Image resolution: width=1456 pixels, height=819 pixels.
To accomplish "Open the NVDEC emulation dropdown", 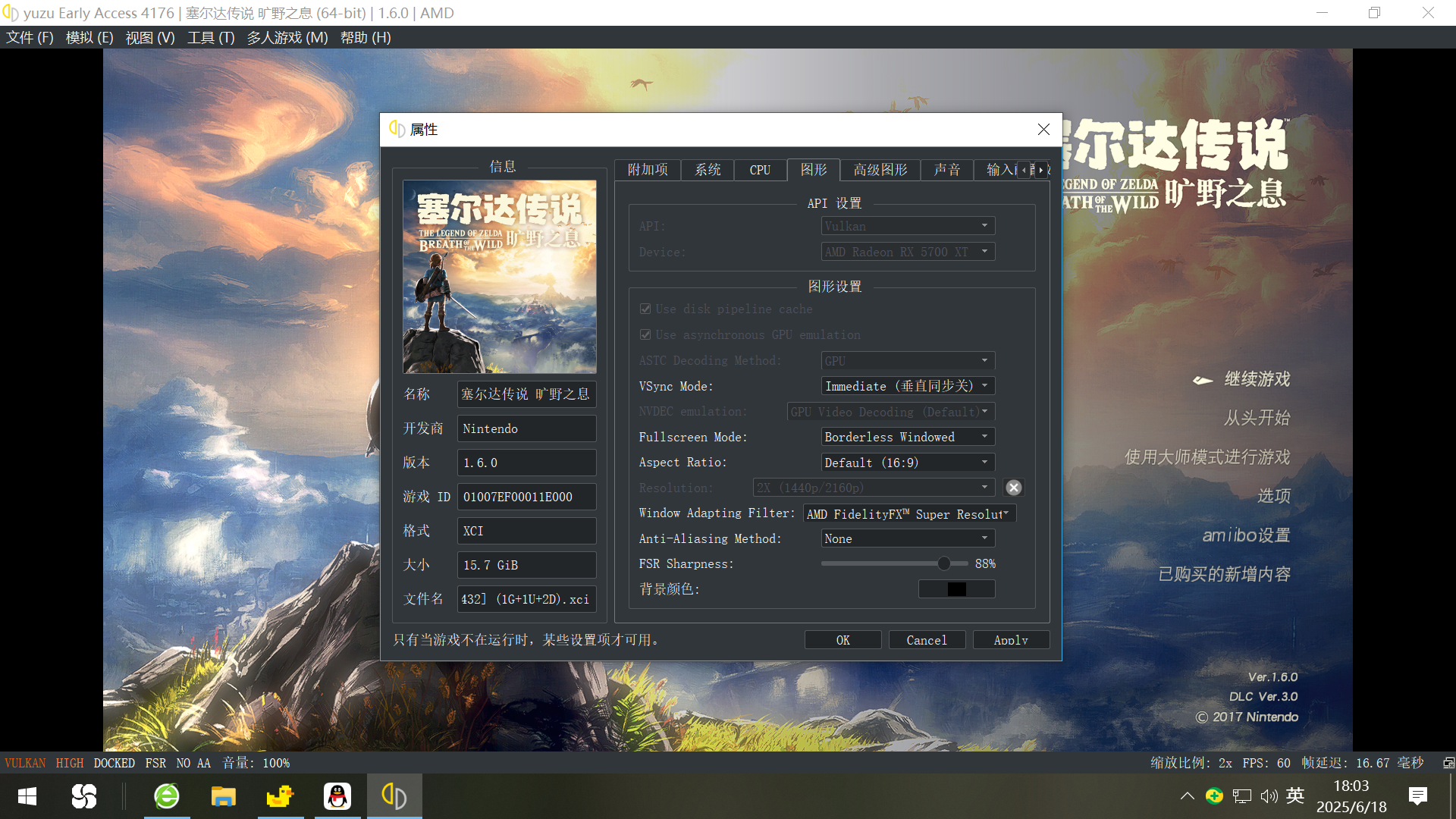I will coord(890,412).
